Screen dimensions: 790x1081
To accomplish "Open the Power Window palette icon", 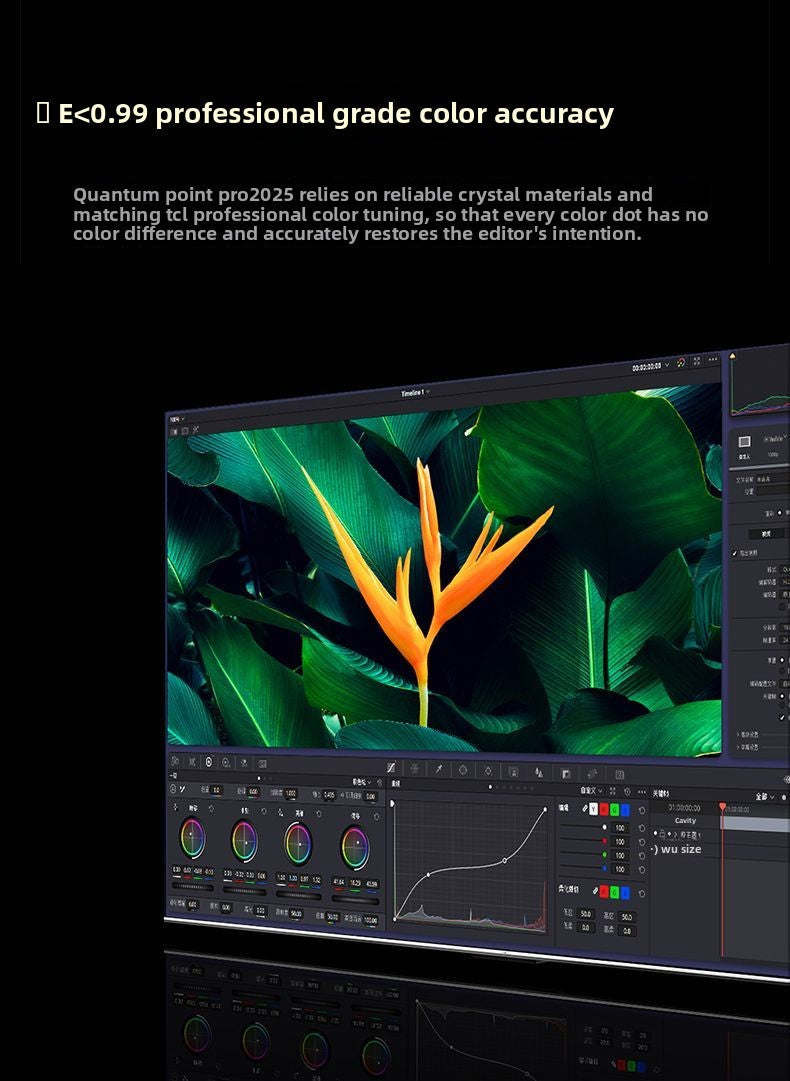I will tap(463, 770).
